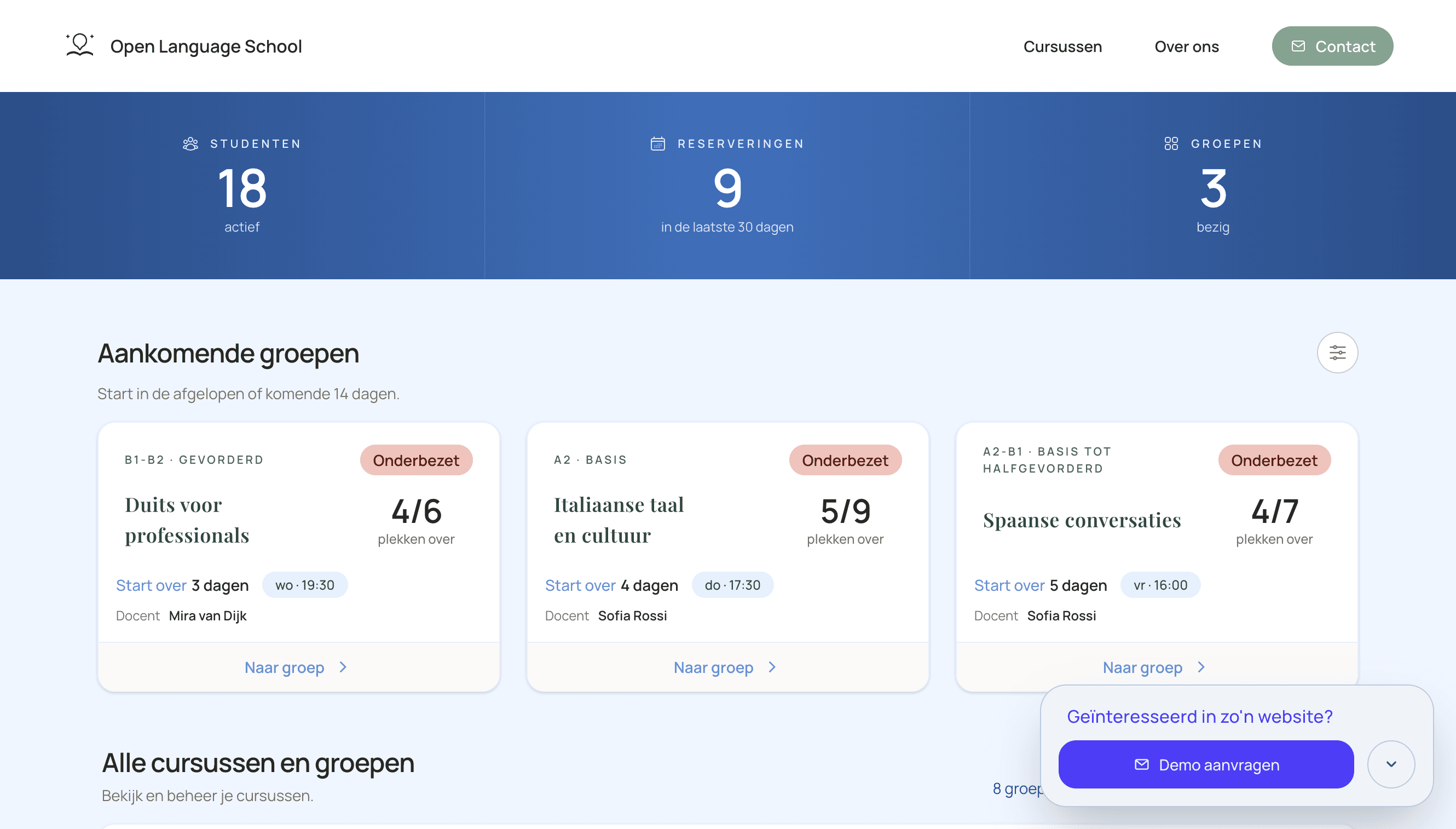Collapse the demo popup with chevron button
Viewport: 1456px width, 829px height.
tap(1390, 764)
